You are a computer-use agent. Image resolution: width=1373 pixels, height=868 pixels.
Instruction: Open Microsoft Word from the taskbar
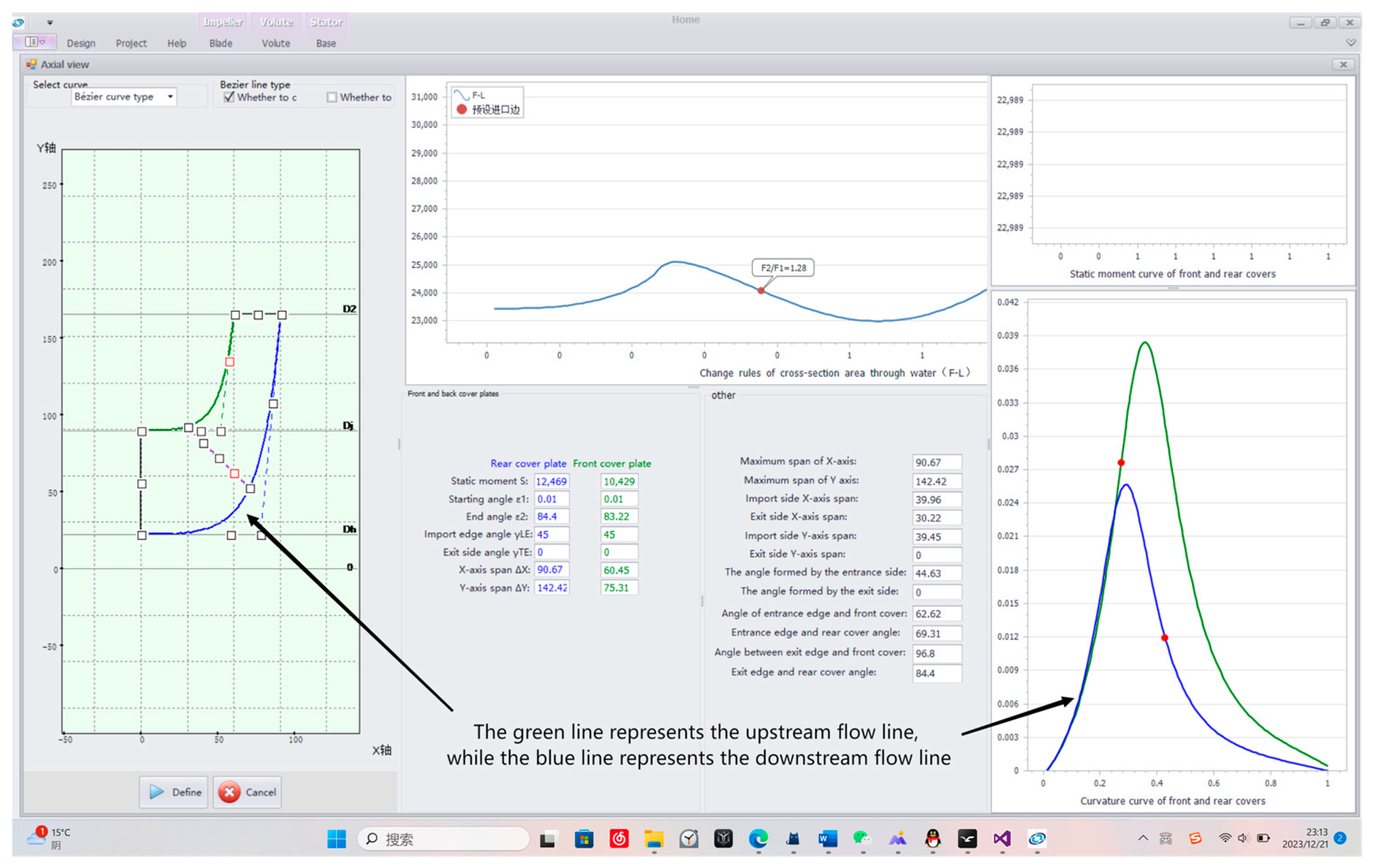(x=828, y=838)
